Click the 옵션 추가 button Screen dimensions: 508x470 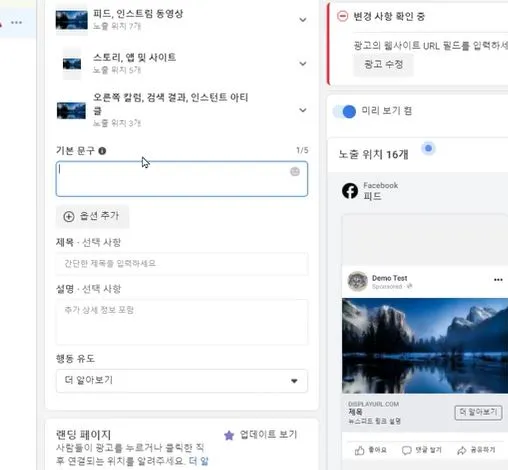pyautogui.click(x=92, y=216)
